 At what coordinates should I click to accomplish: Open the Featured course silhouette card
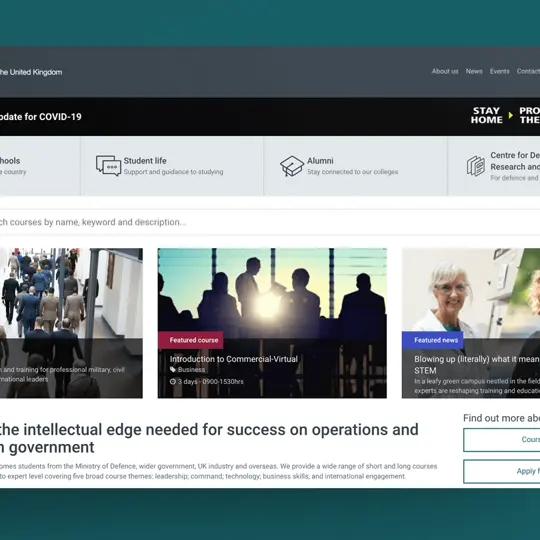click(x=272, y=323)
